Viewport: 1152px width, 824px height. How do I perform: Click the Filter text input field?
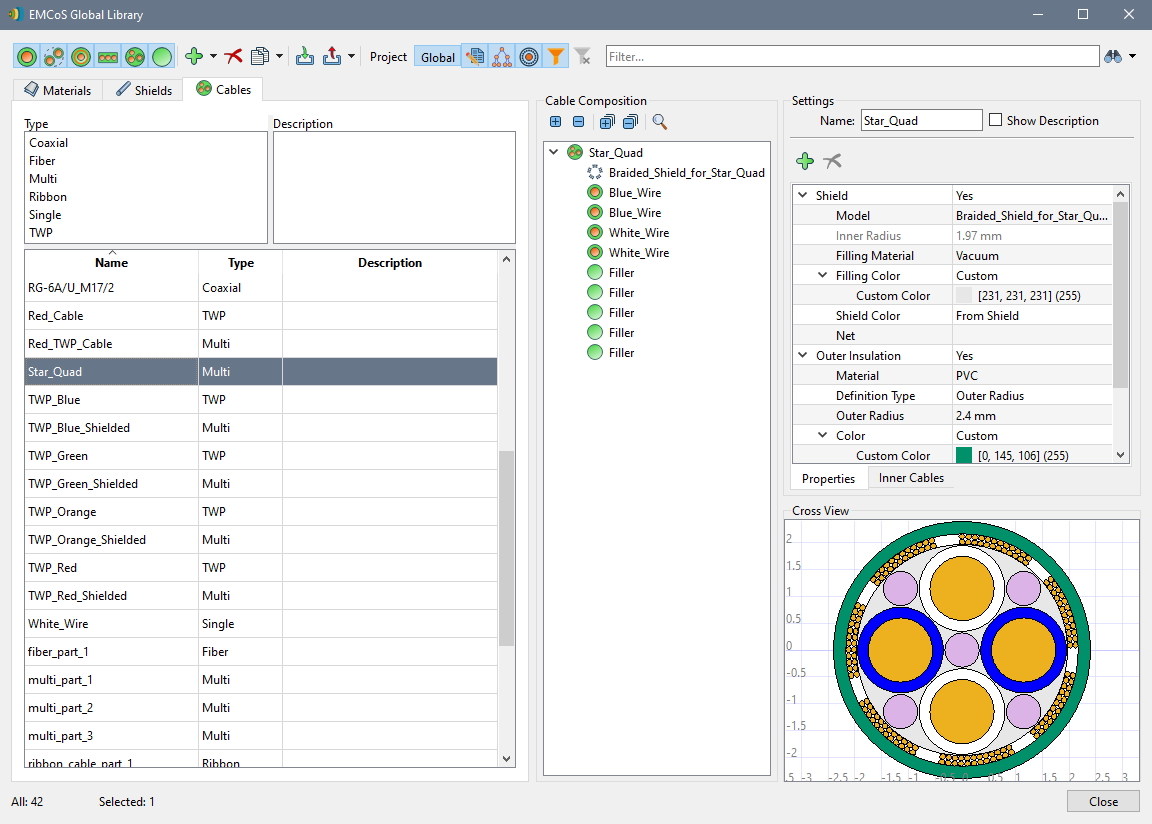850,57
